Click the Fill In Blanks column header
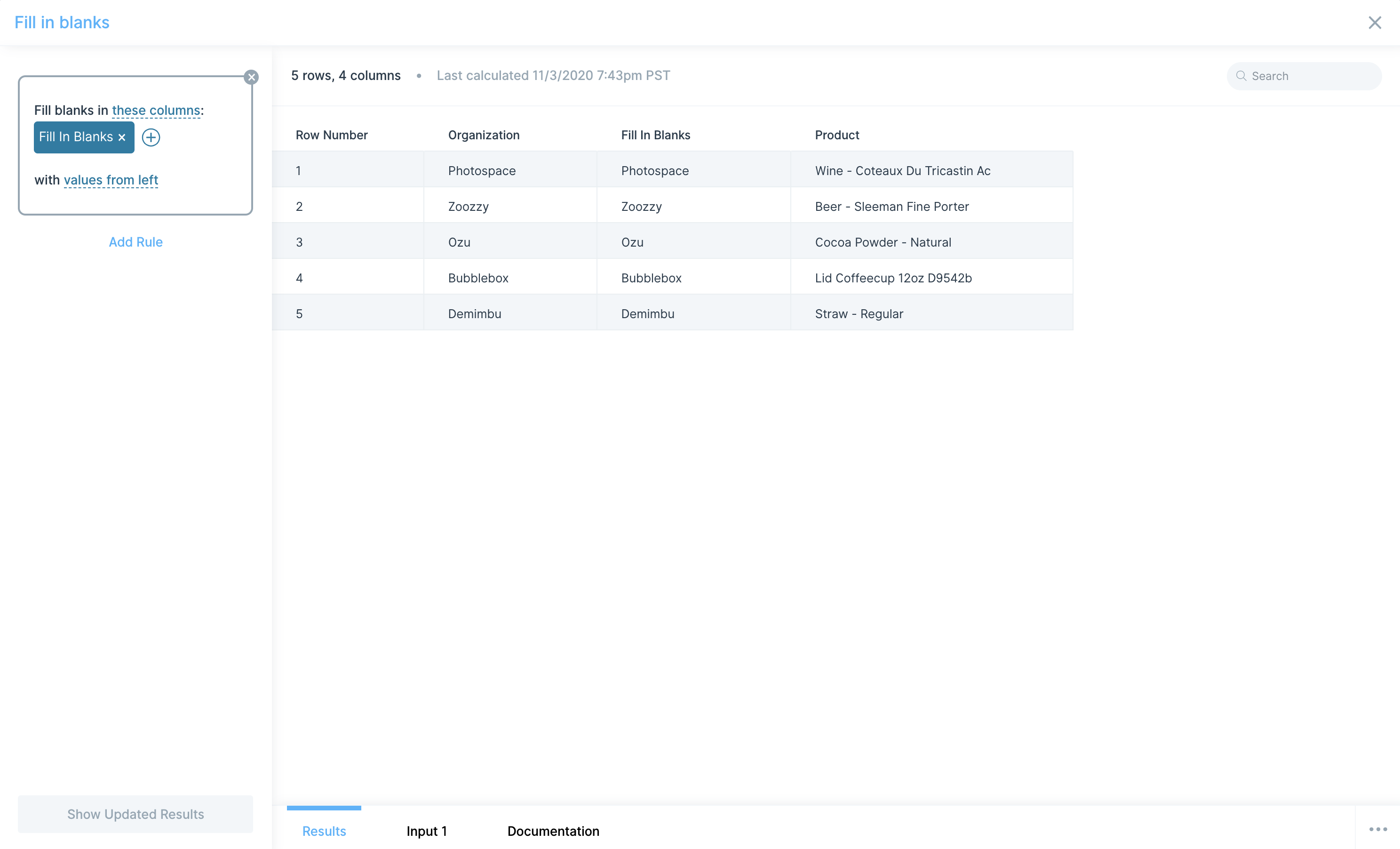1400x849 pixels. point(655,135)
